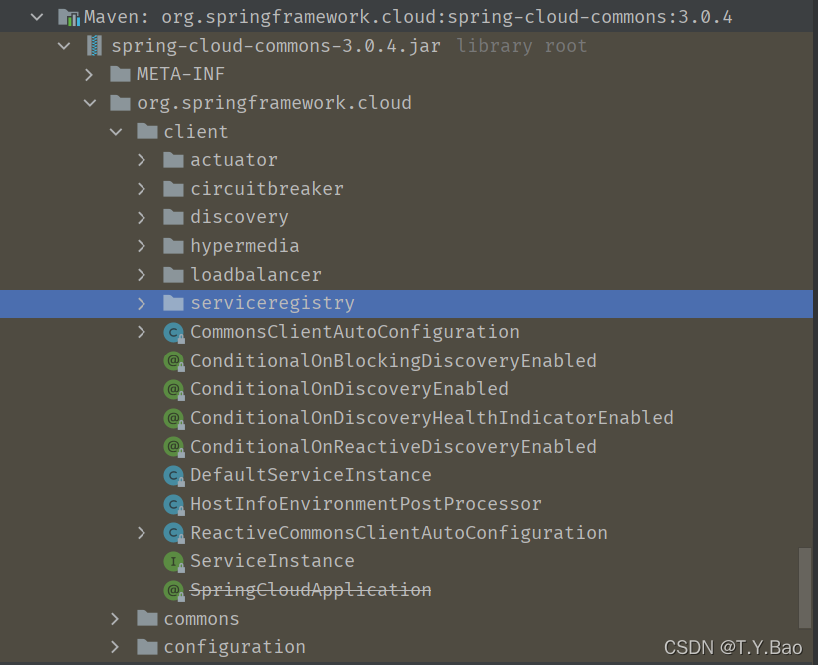818x665 pixels.
Task: Select 'HostInfoEnvironmentPostProcessor' class name
Action: 366,504
